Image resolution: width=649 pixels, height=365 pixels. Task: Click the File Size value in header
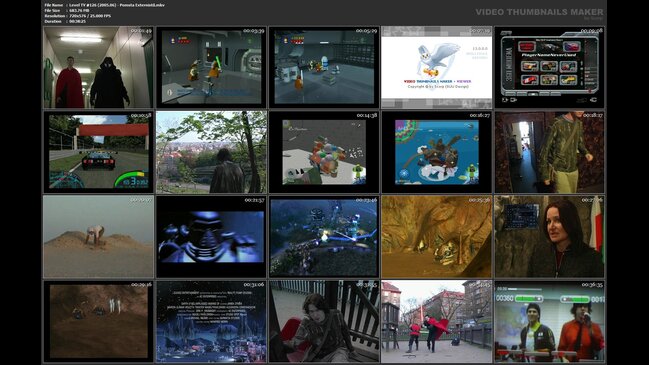79,10
